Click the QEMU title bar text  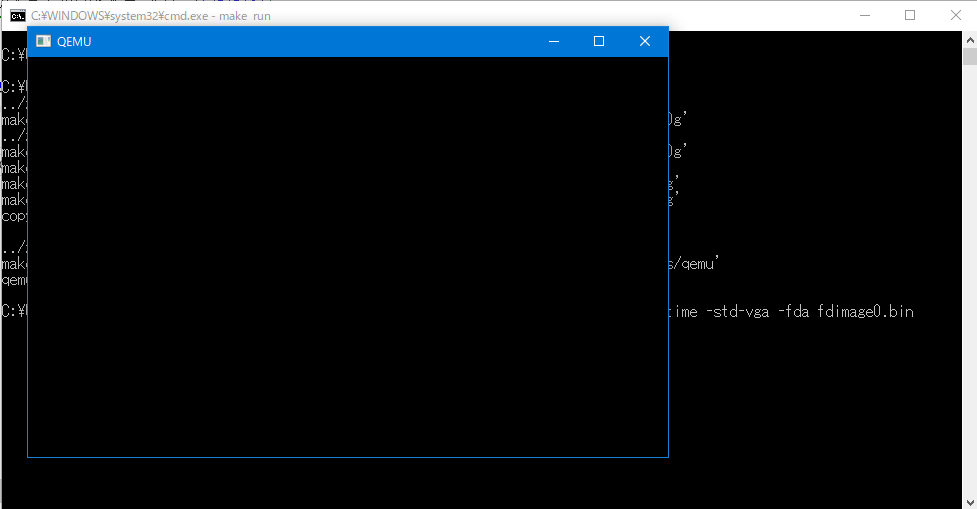pos(74,42)
